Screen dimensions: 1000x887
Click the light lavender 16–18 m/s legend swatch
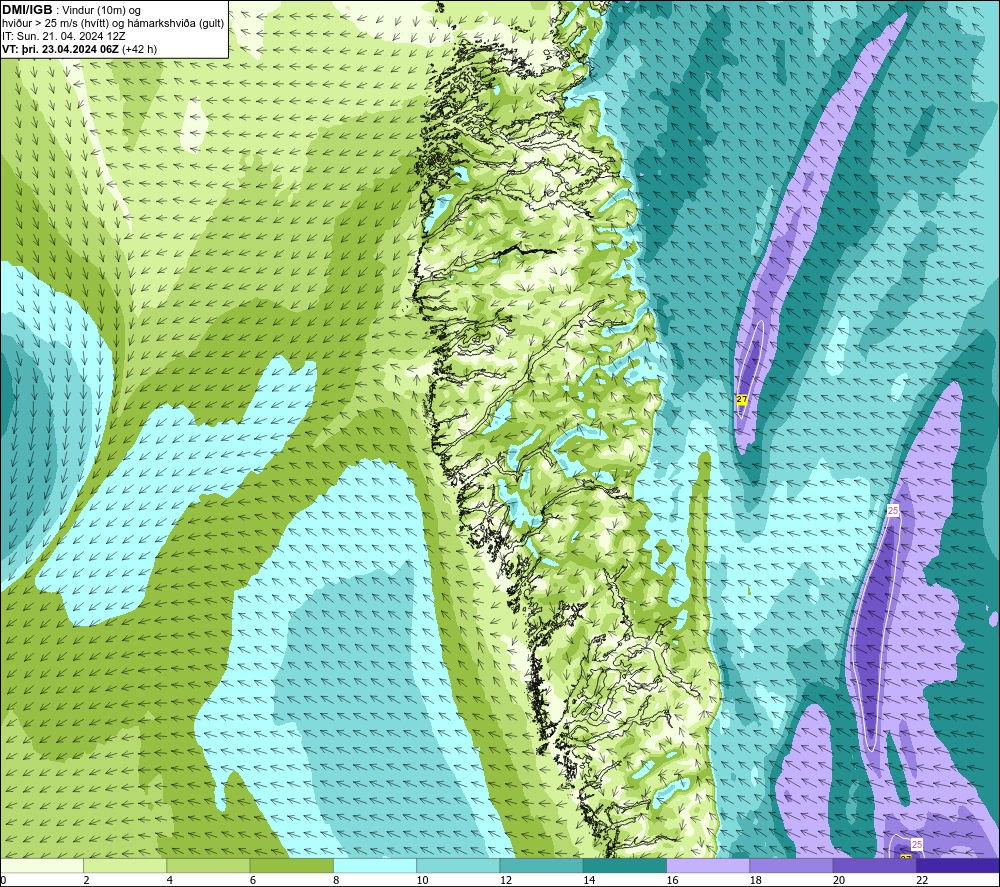click(708, 865)
